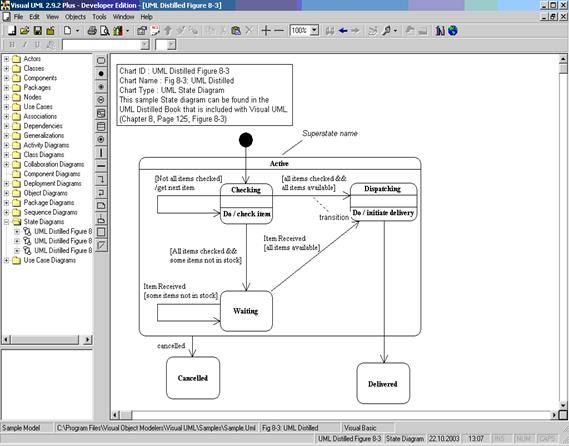The width and height of the screenshot is (569, 446).
Task: Select the plain rectangle palette tool
Action: tap(101, 232)
